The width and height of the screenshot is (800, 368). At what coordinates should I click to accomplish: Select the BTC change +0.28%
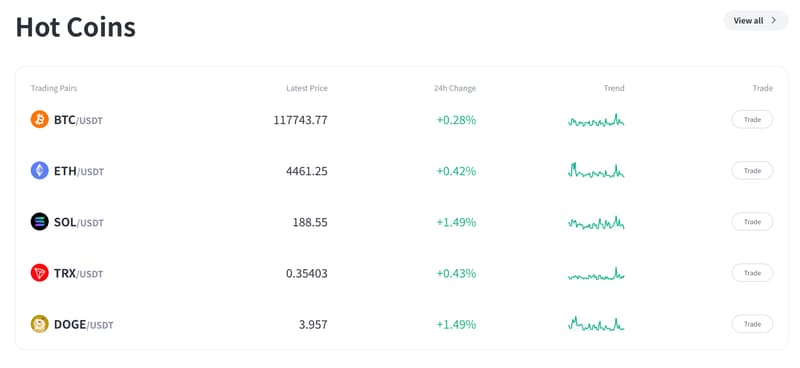point(456,120)
